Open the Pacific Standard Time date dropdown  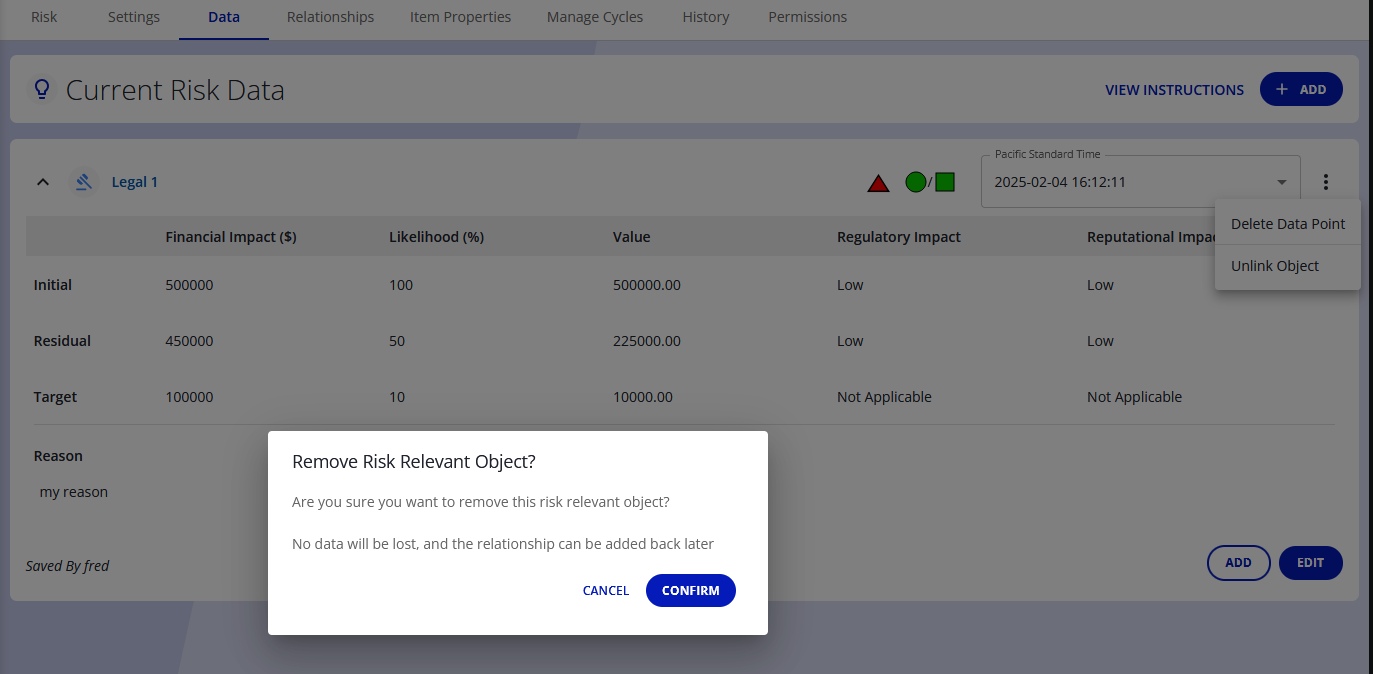pyautogui.click(x=1140, y=182)
